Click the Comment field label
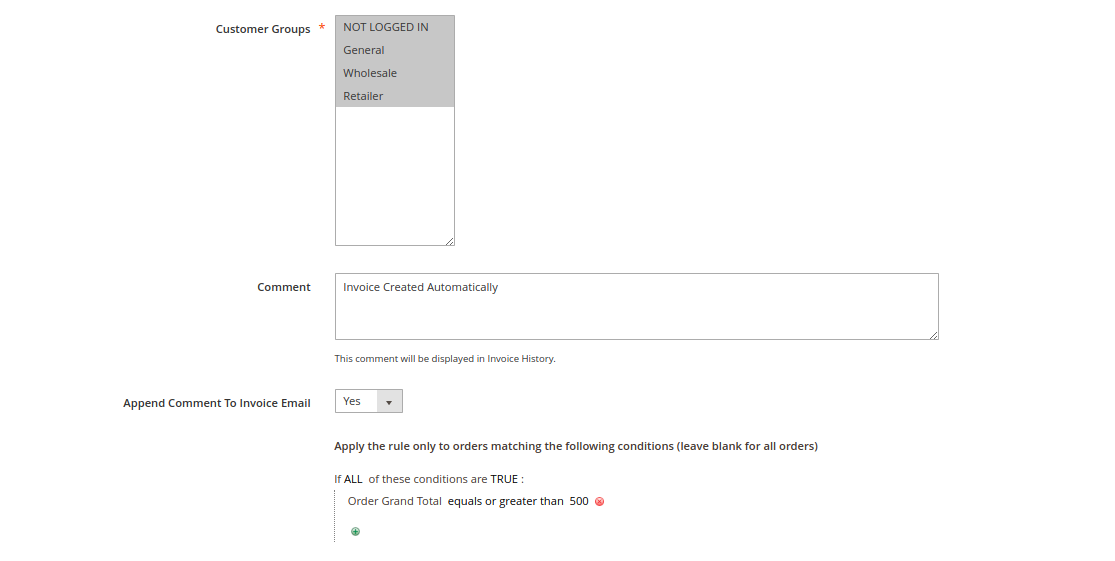The image size is (1115, 561). [284, 287]
